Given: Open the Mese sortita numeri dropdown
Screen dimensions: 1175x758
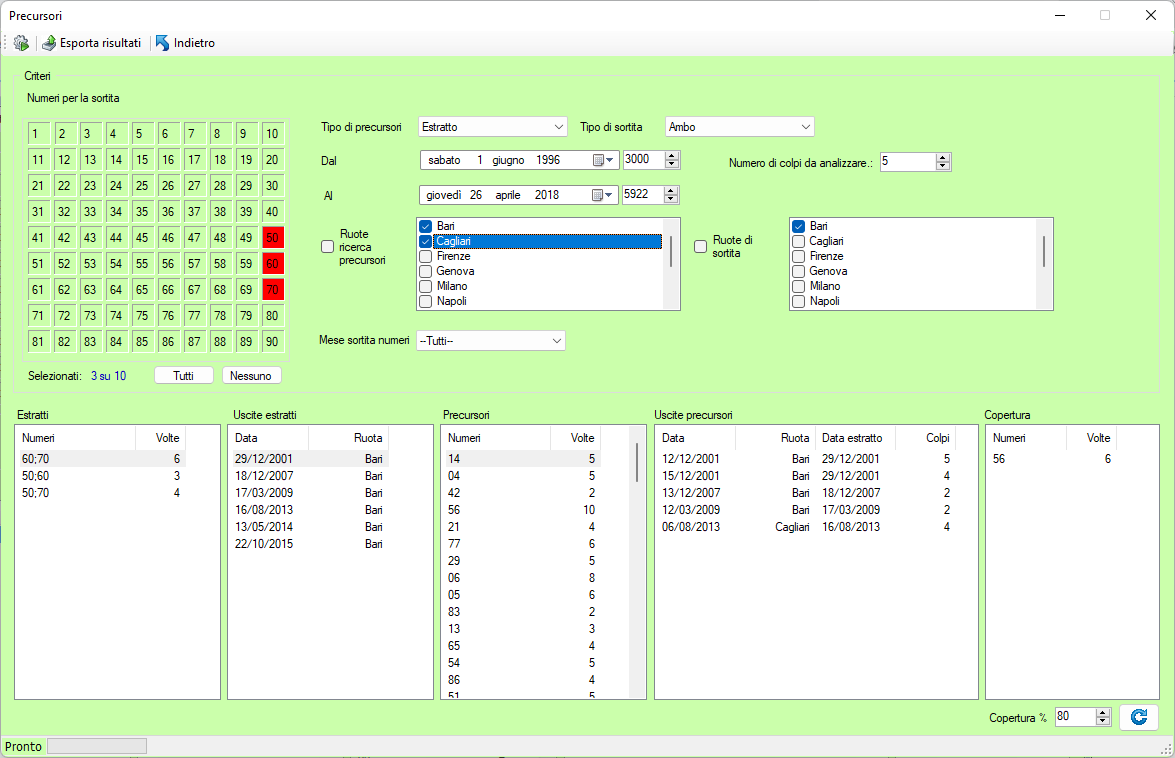Looking at the screenshot, I should [x=491, y=341].
